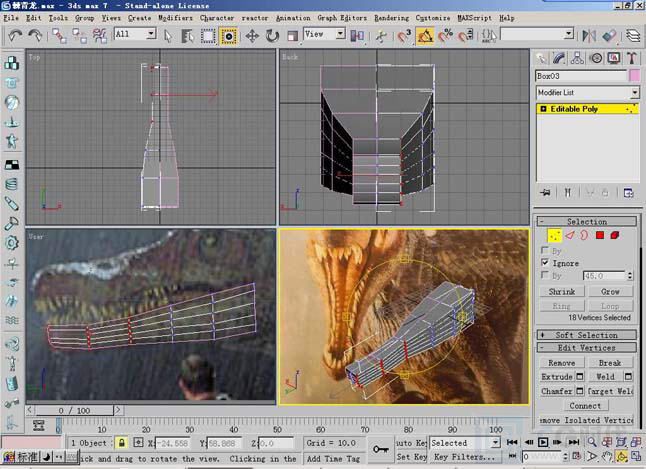Open the Select by Name tool

187,36
